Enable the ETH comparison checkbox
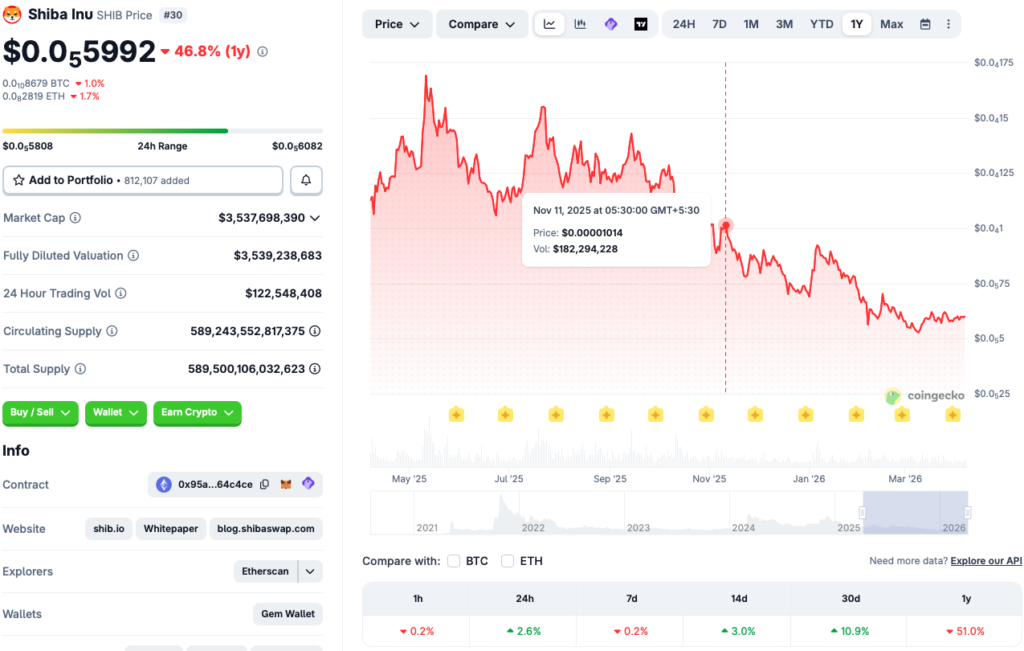1024x651 pixels. point(508,561)
